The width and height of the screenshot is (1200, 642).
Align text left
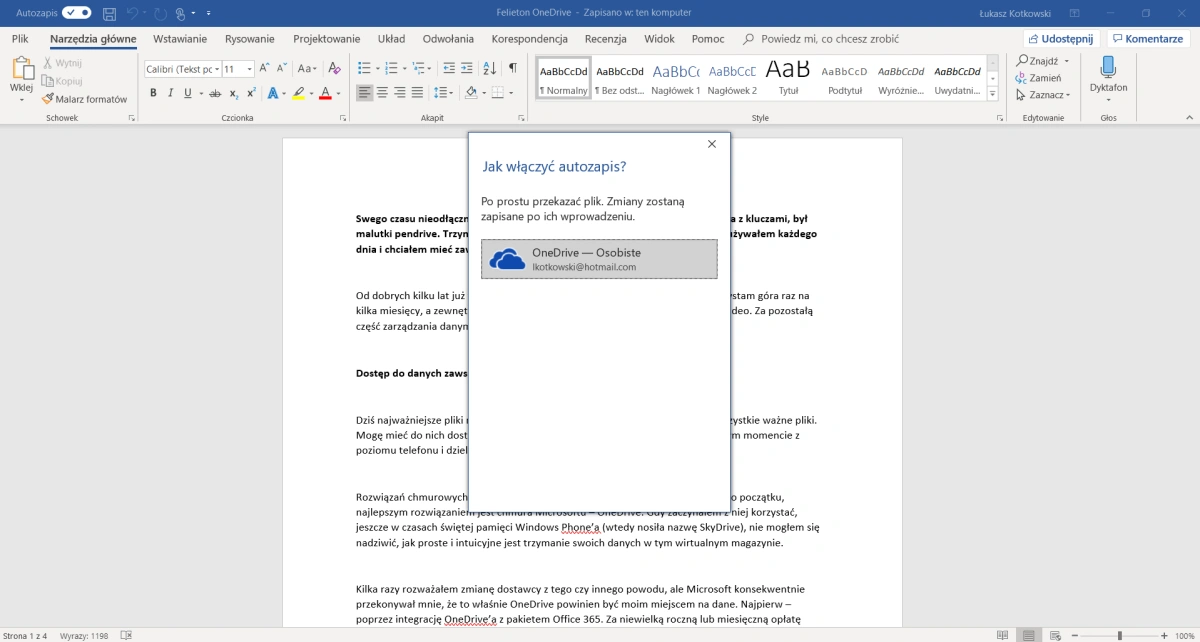(364, 93)
